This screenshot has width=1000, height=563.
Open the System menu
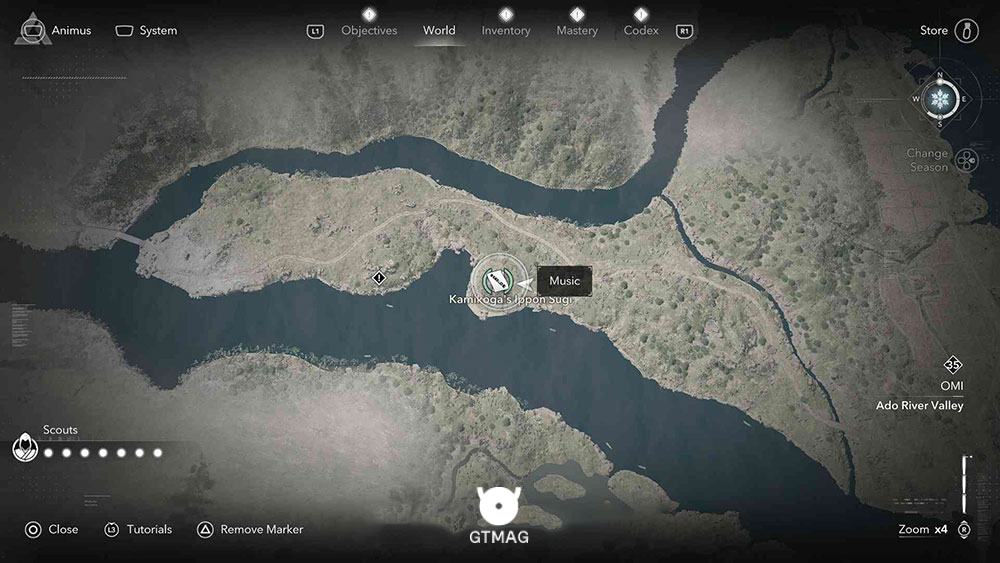[x=146, y=31]
